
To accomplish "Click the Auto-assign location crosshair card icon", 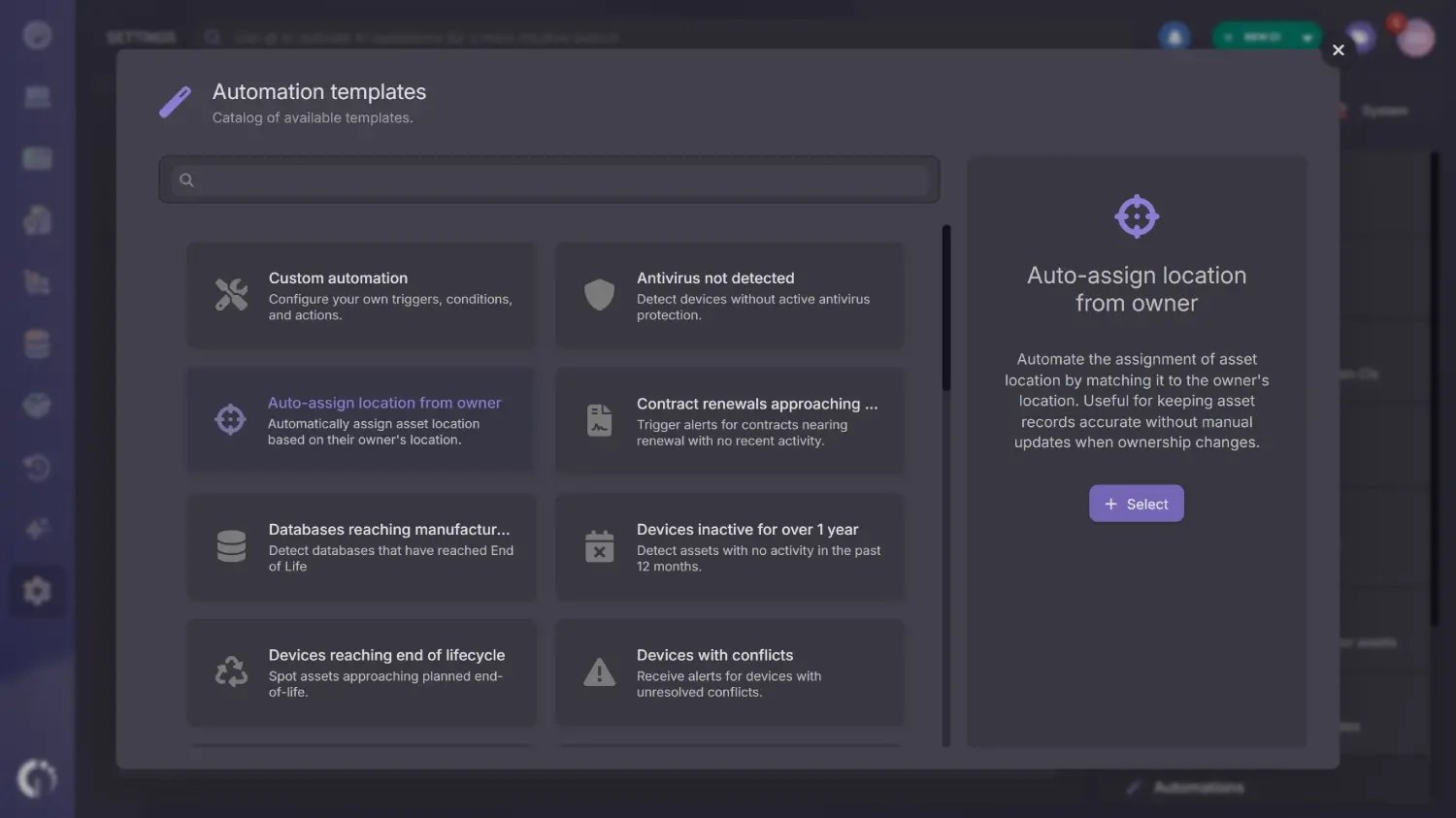I will (x=230, y=419).
